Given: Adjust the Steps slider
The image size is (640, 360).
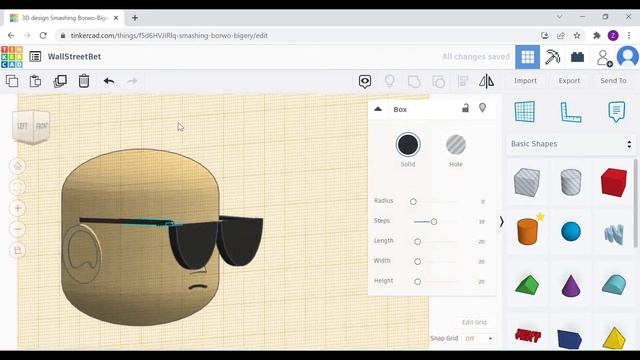Looking at the screenshot, I should tap(434, 222).
